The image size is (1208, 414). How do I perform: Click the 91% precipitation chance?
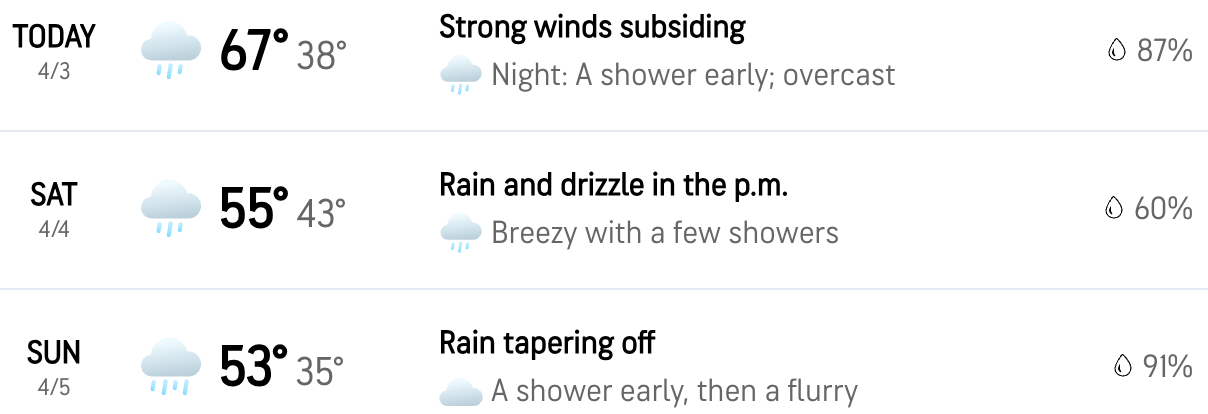coord(1167,367)
